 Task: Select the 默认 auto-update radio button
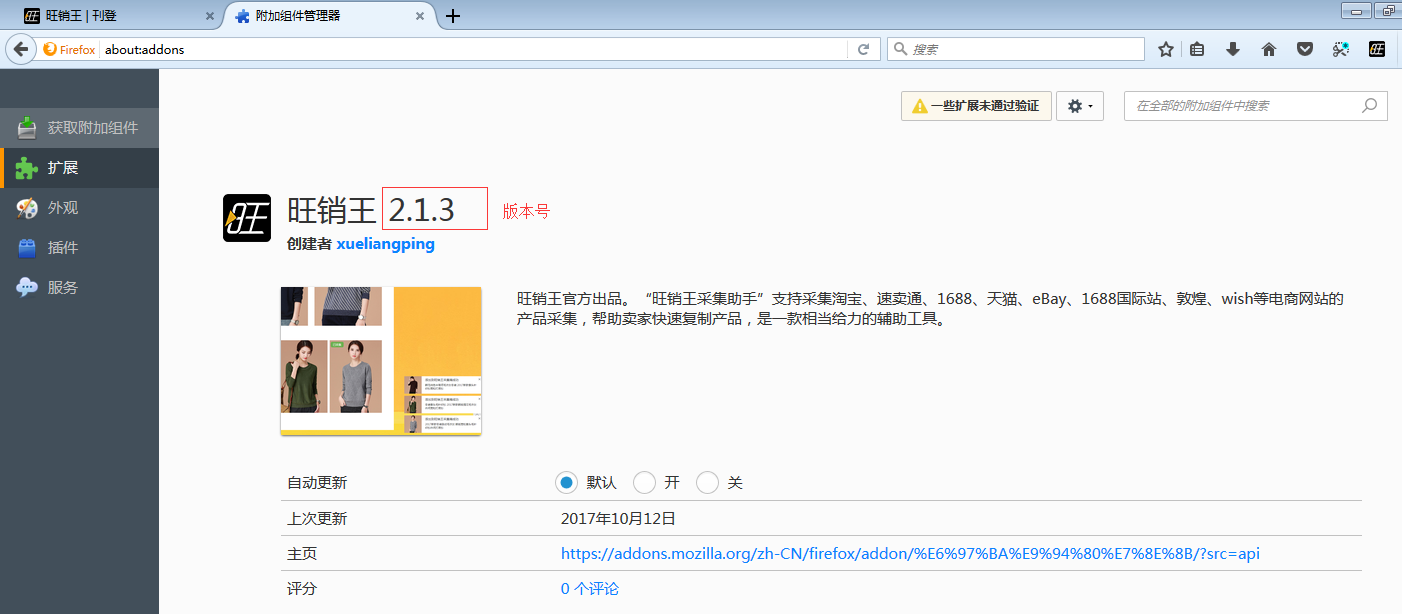(x=566, y=483)
